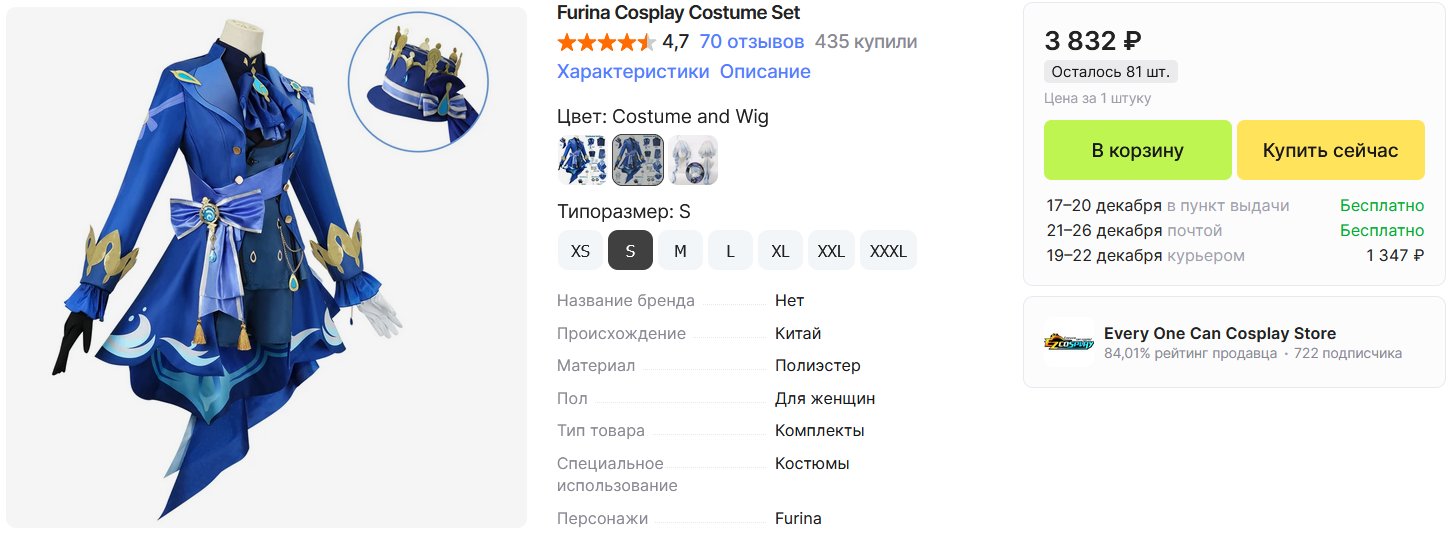Jump to the Описание section
Screen dimensions: 1450x533
click(x=765, y=72)
